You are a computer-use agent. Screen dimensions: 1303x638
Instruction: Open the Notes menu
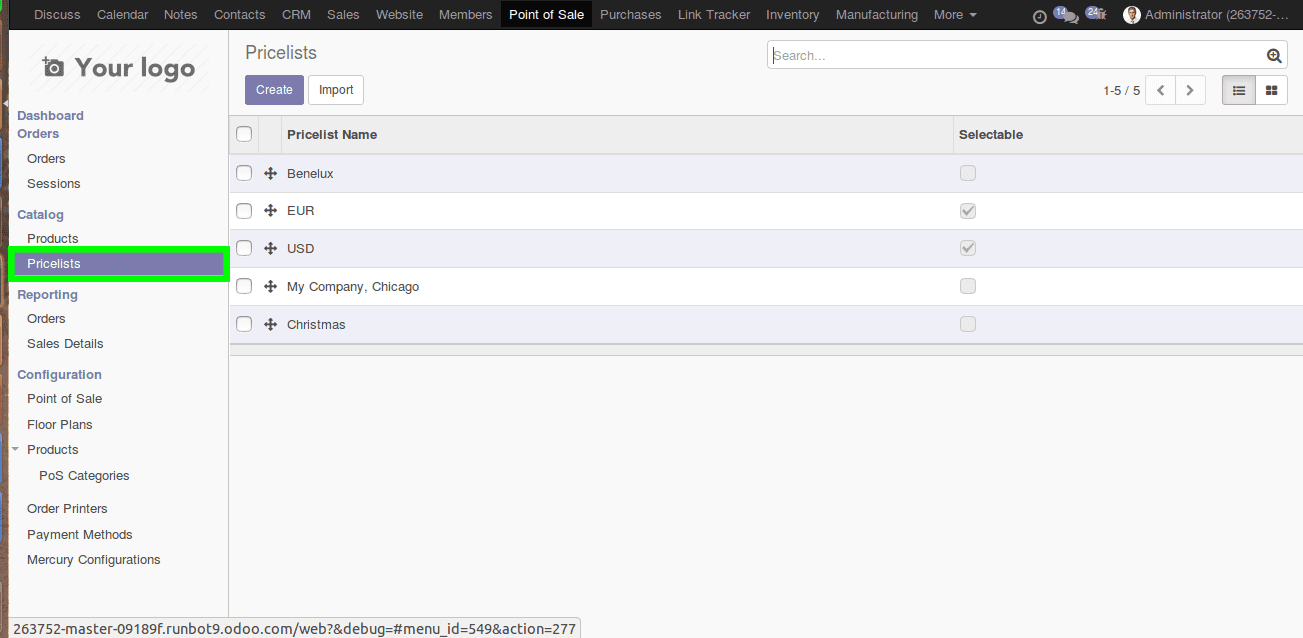coord(181,15)
